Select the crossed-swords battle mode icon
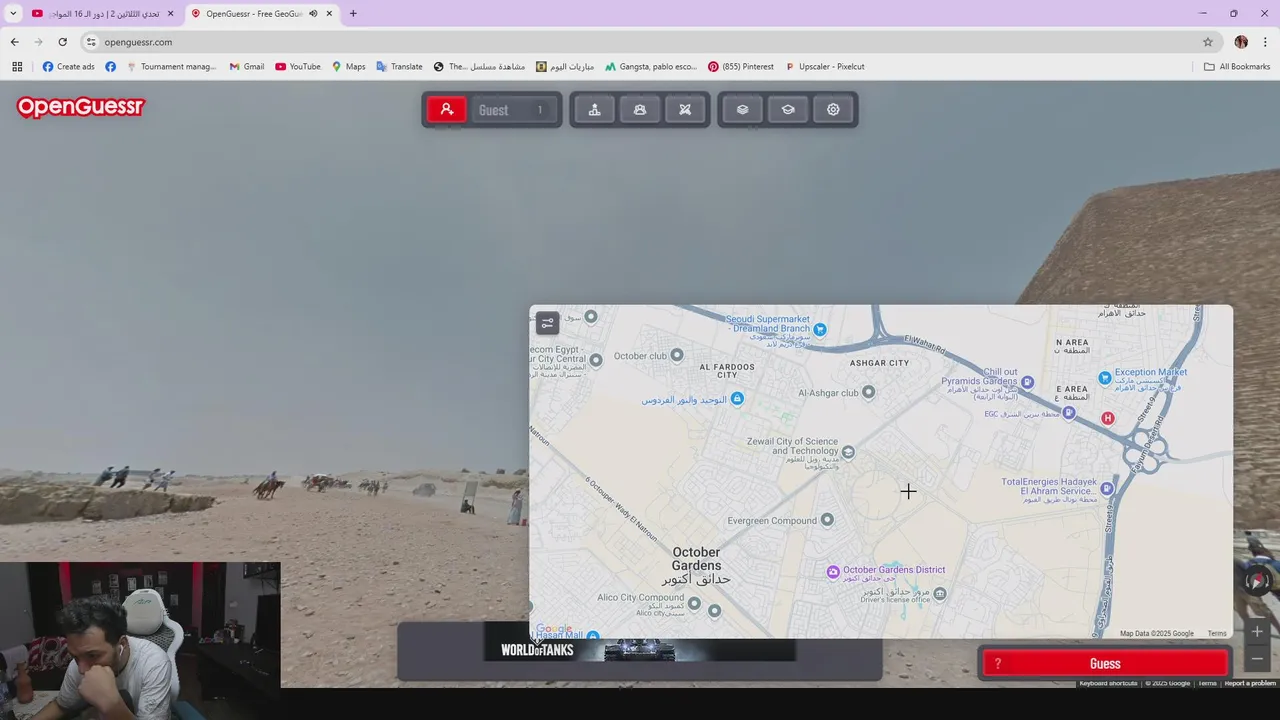 click(x=685, y=110)
